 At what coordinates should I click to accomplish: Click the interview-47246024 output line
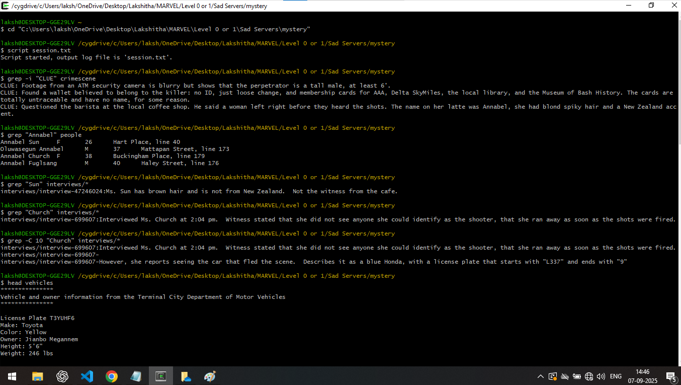point(199,191)
